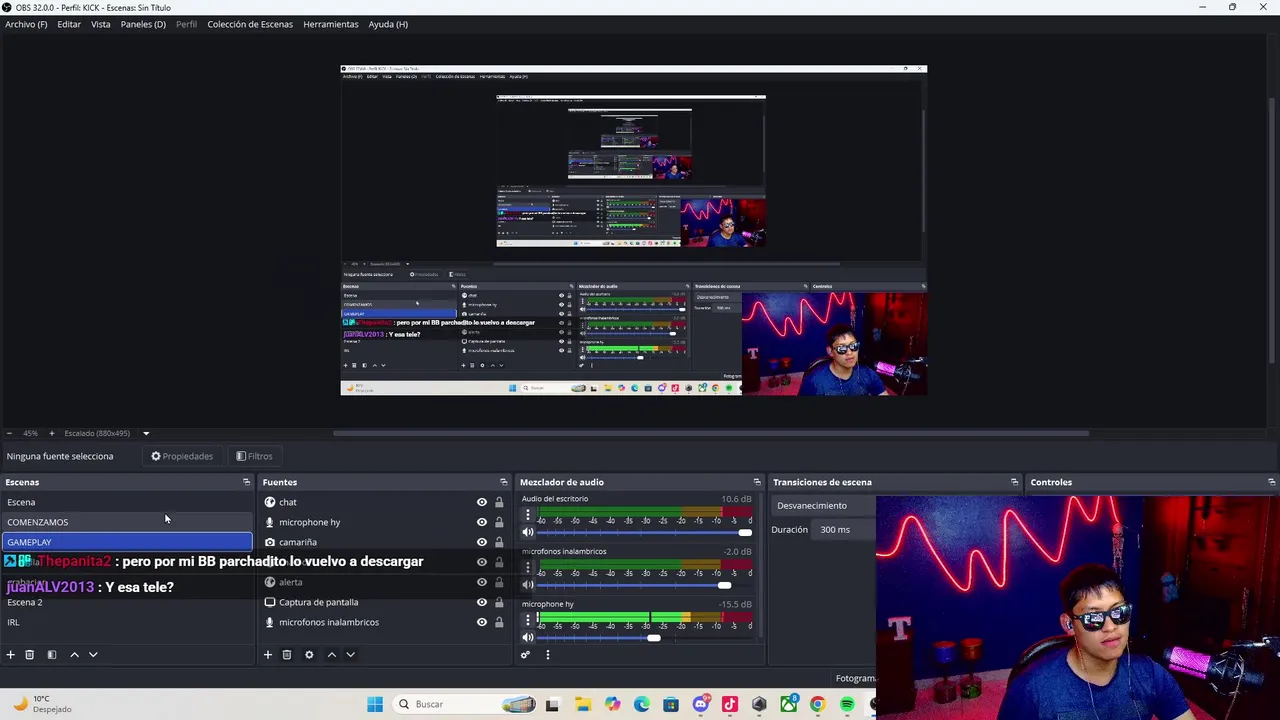Image resolution: width=1280 pixels, height=720 pixels.
Task: Add a new source in Fuentes toolbar
Action: click(x=267, y=655)
